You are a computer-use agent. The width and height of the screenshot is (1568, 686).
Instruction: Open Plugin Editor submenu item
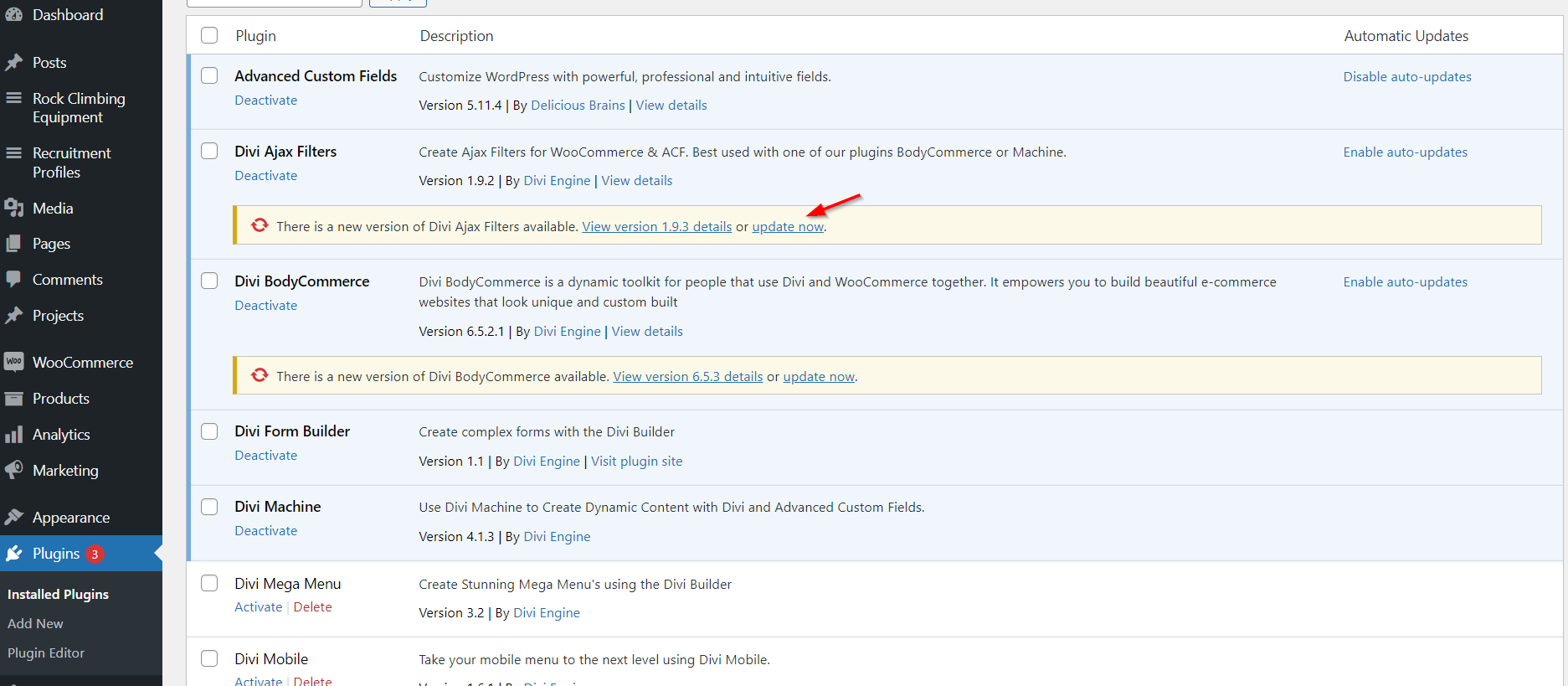(46, 653)
